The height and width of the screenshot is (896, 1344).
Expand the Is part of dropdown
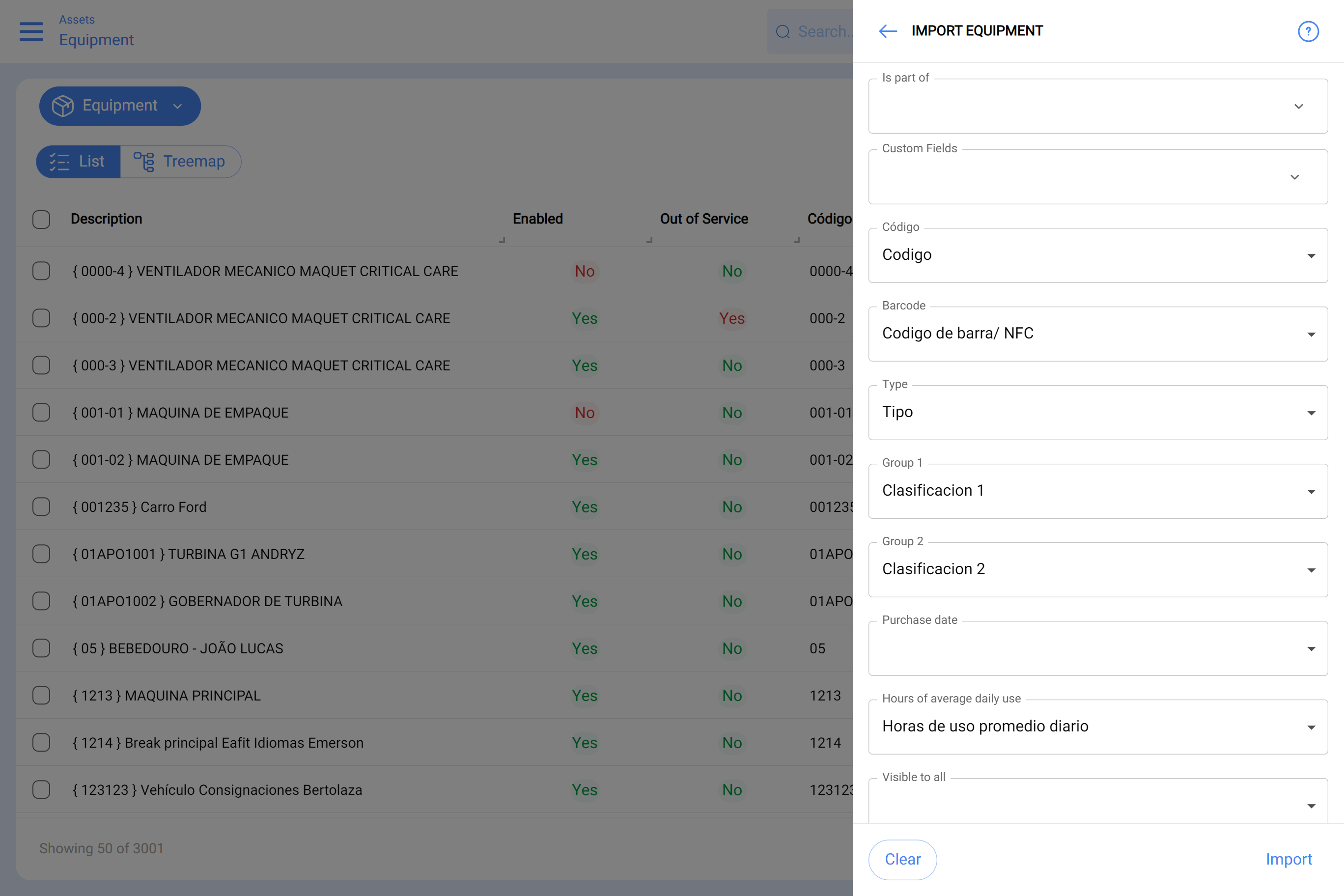pos(1298,106)
